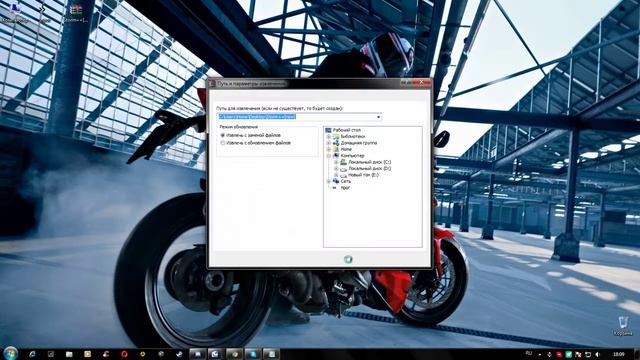Select the 'Извлечь с обновлением файлов' radio button
The width and height of the screenshot is (640, 360).
point(223,143)
